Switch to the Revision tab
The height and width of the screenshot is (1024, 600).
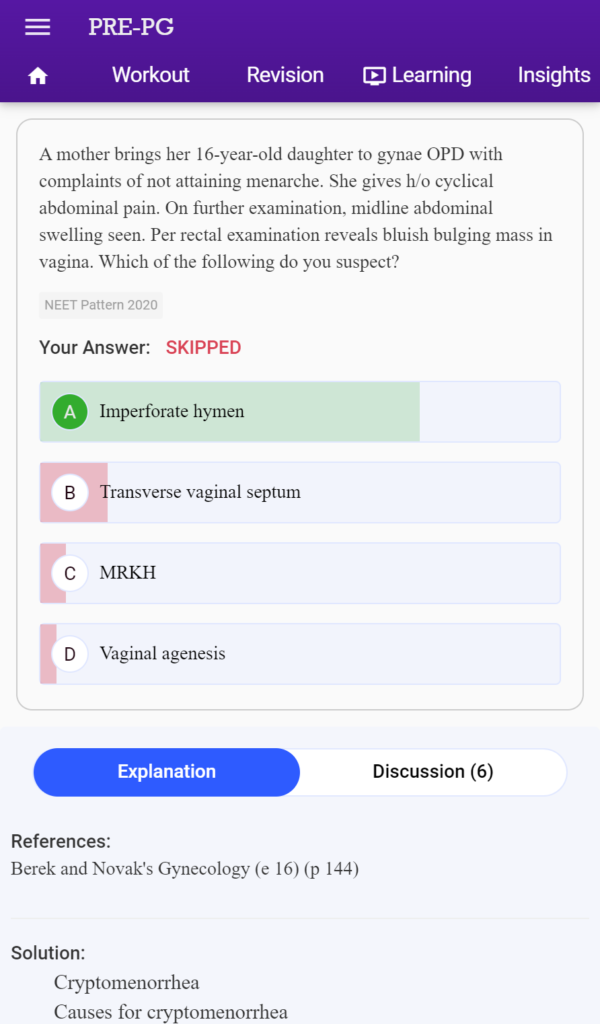285,75
